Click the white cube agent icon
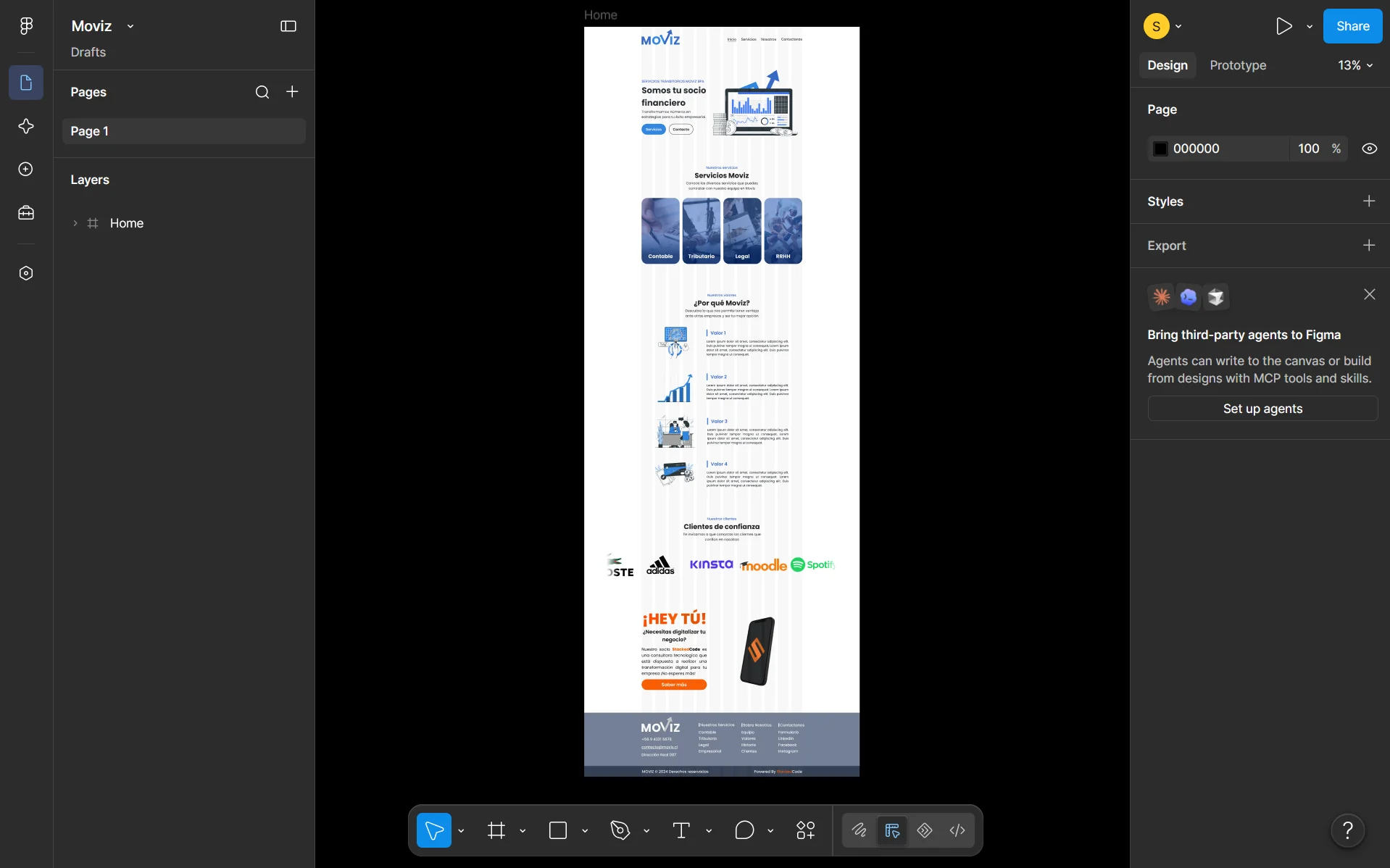Screen dimensions: 1390x868 point(1216,297)
